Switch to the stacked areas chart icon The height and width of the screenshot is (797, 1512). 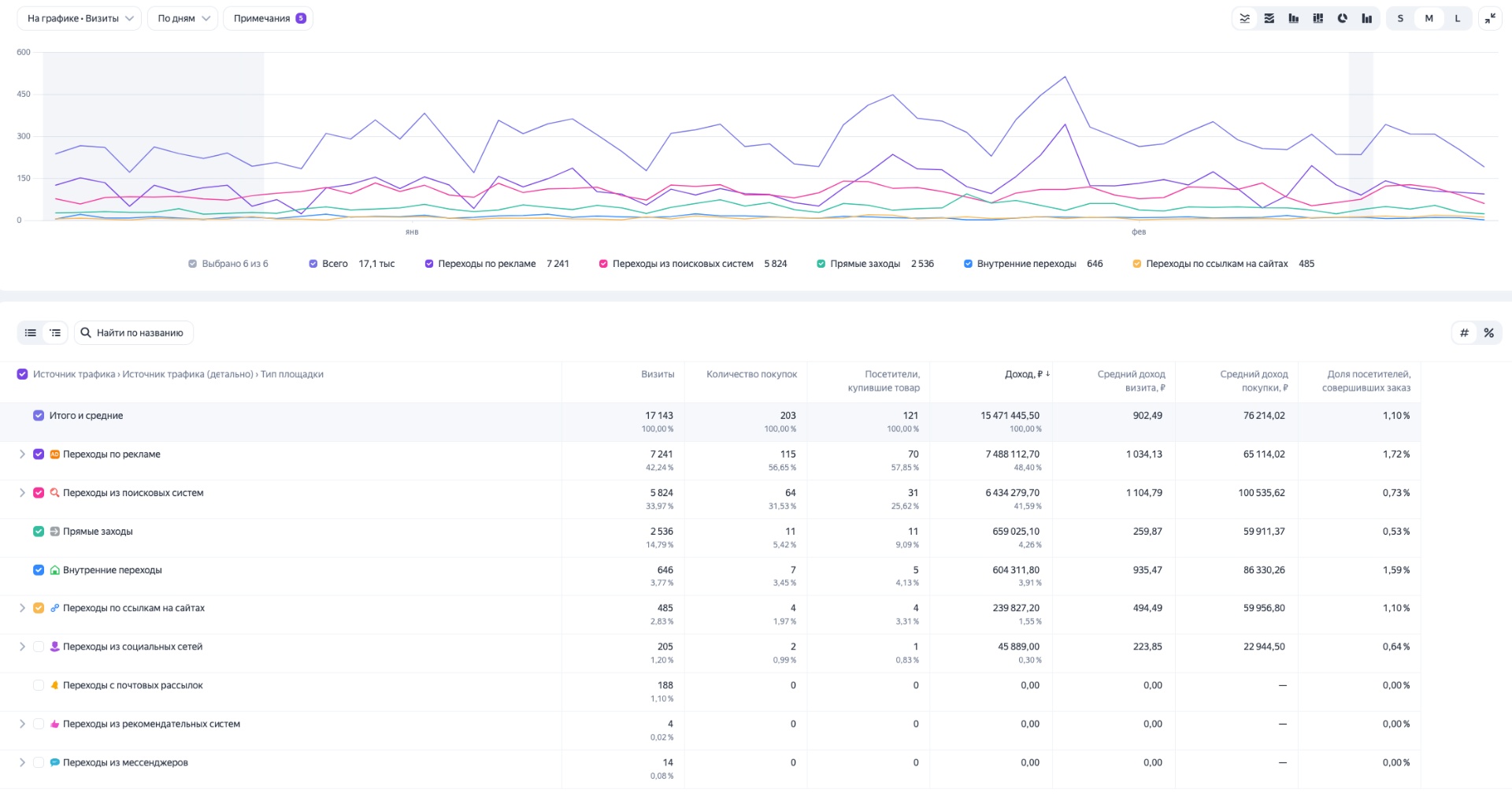1269,18
